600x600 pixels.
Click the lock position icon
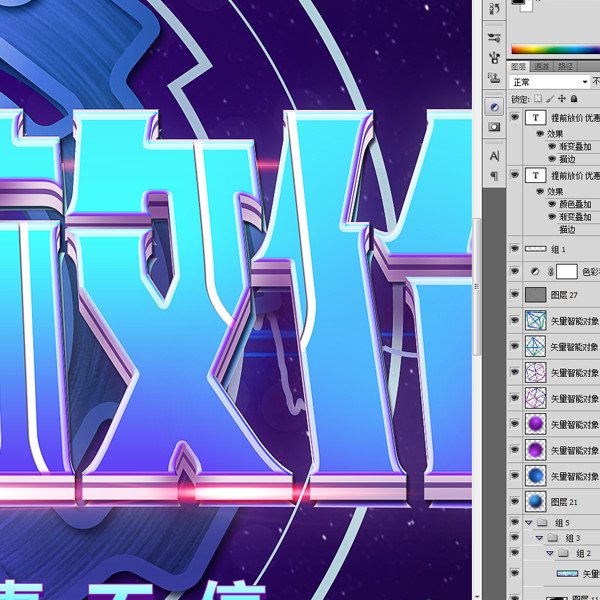pyautogui.click(x=562, y=99)
